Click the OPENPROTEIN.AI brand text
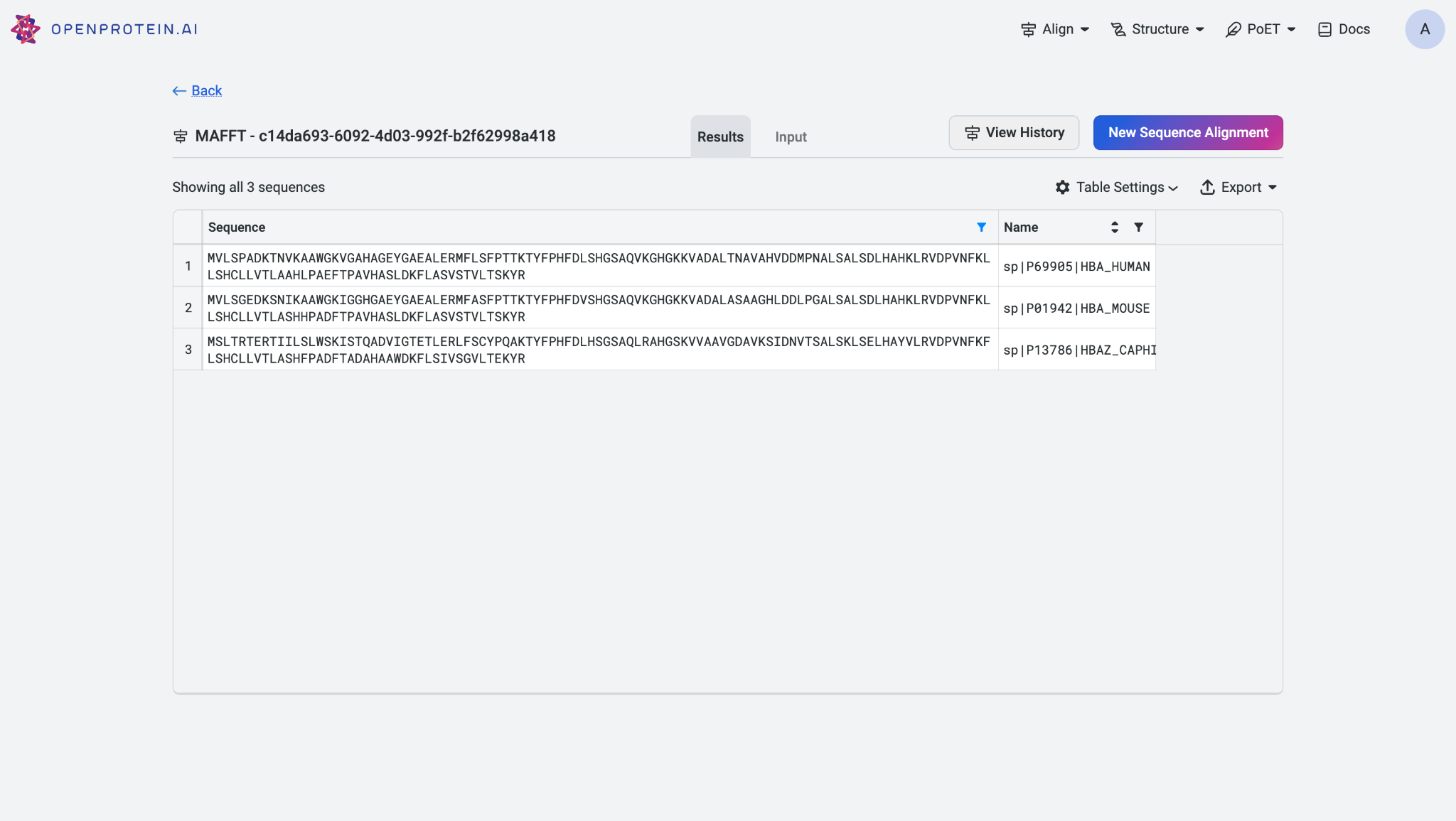The width and height of the screenshot is (1456, 821). coord(124,29)
